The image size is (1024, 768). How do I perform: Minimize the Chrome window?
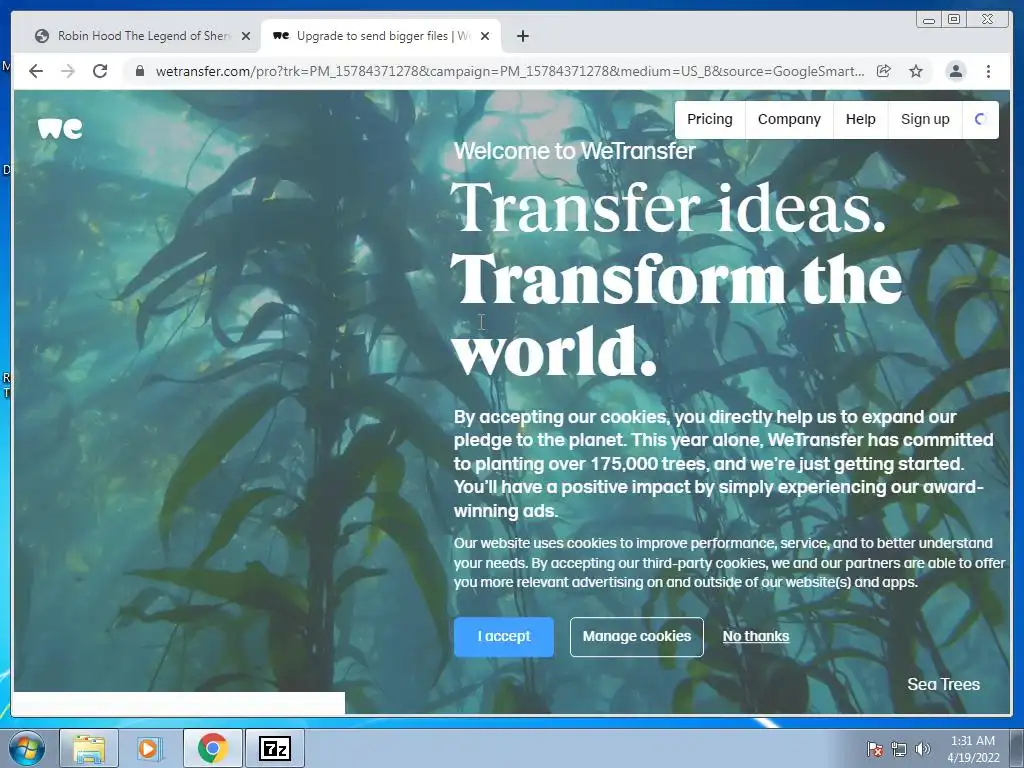click(x=929, y=20)
